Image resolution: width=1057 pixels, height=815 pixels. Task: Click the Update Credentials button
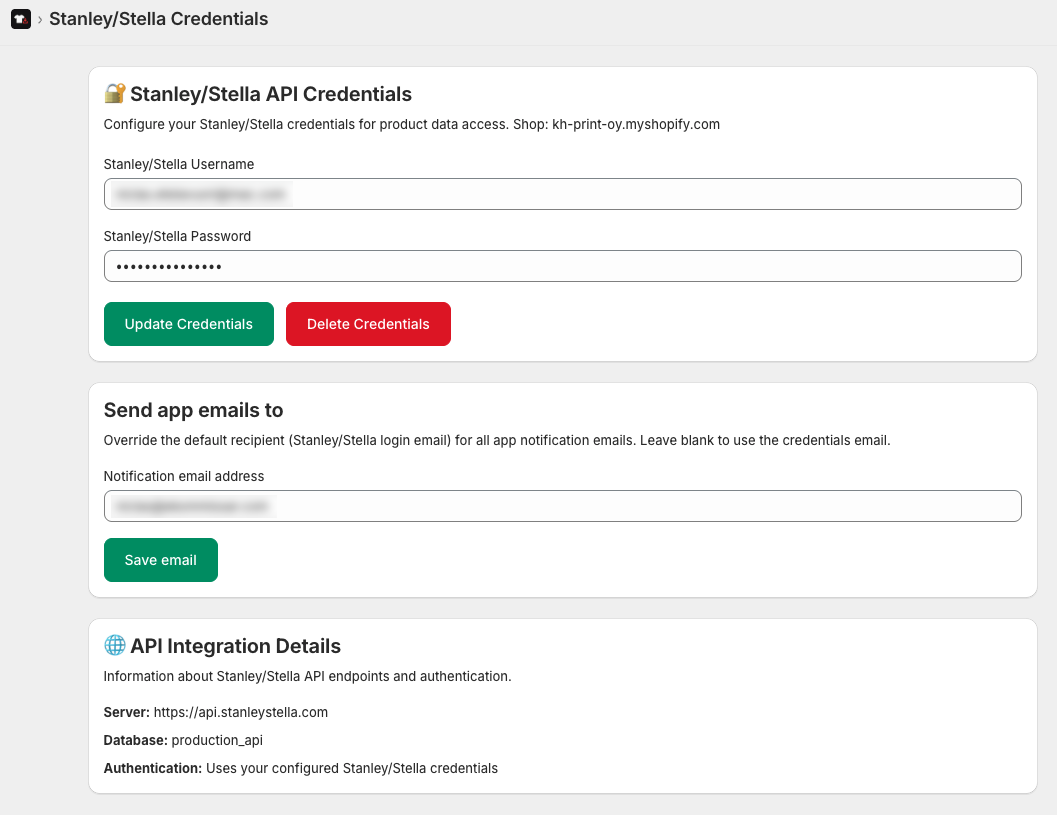pyautogui.click(x=189, y=324)
